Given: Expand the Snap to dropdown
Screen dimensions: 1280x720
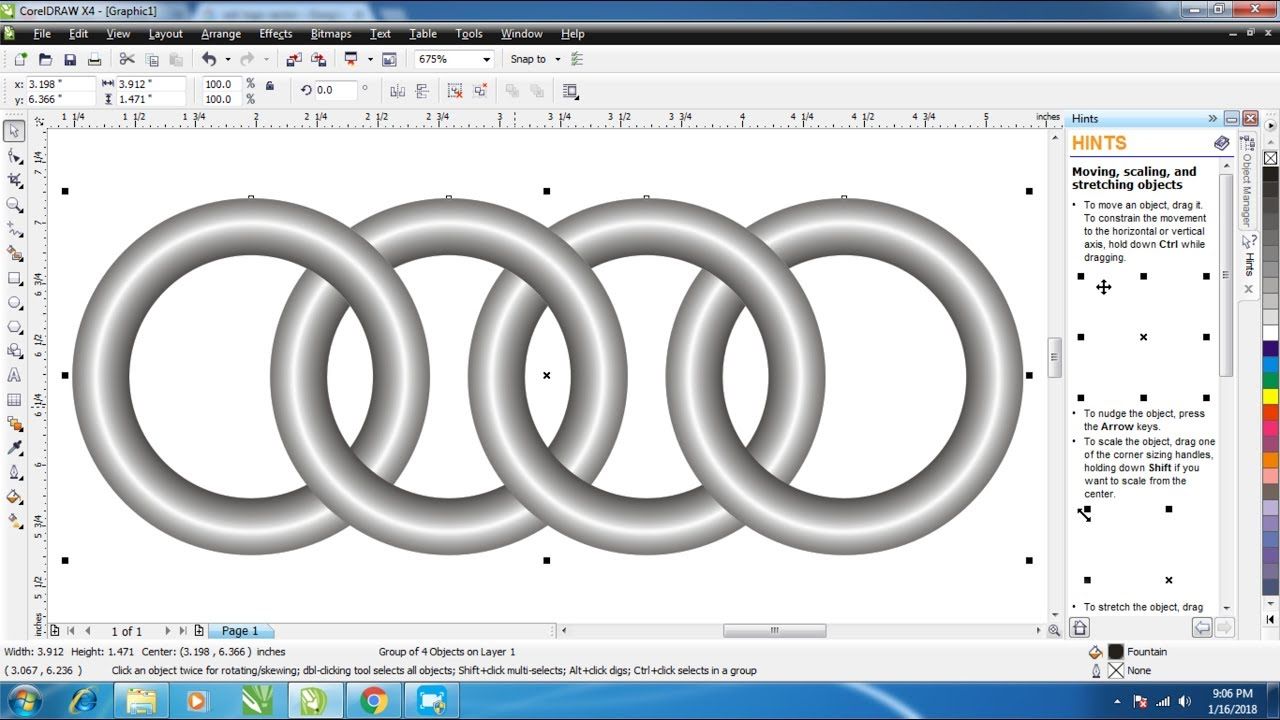Looking at the screenshot, I should coord(558,60).
